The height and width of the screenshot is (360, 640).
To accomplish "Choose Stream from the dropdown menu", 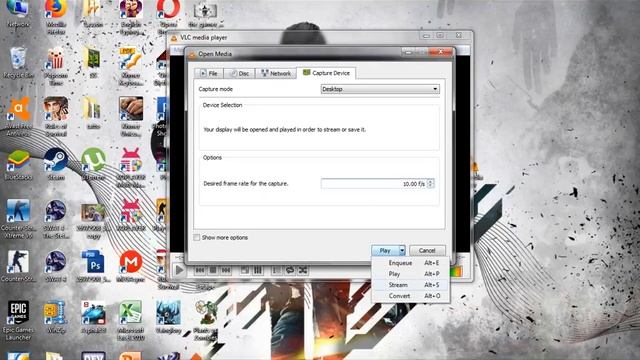I will coord(411,285).
